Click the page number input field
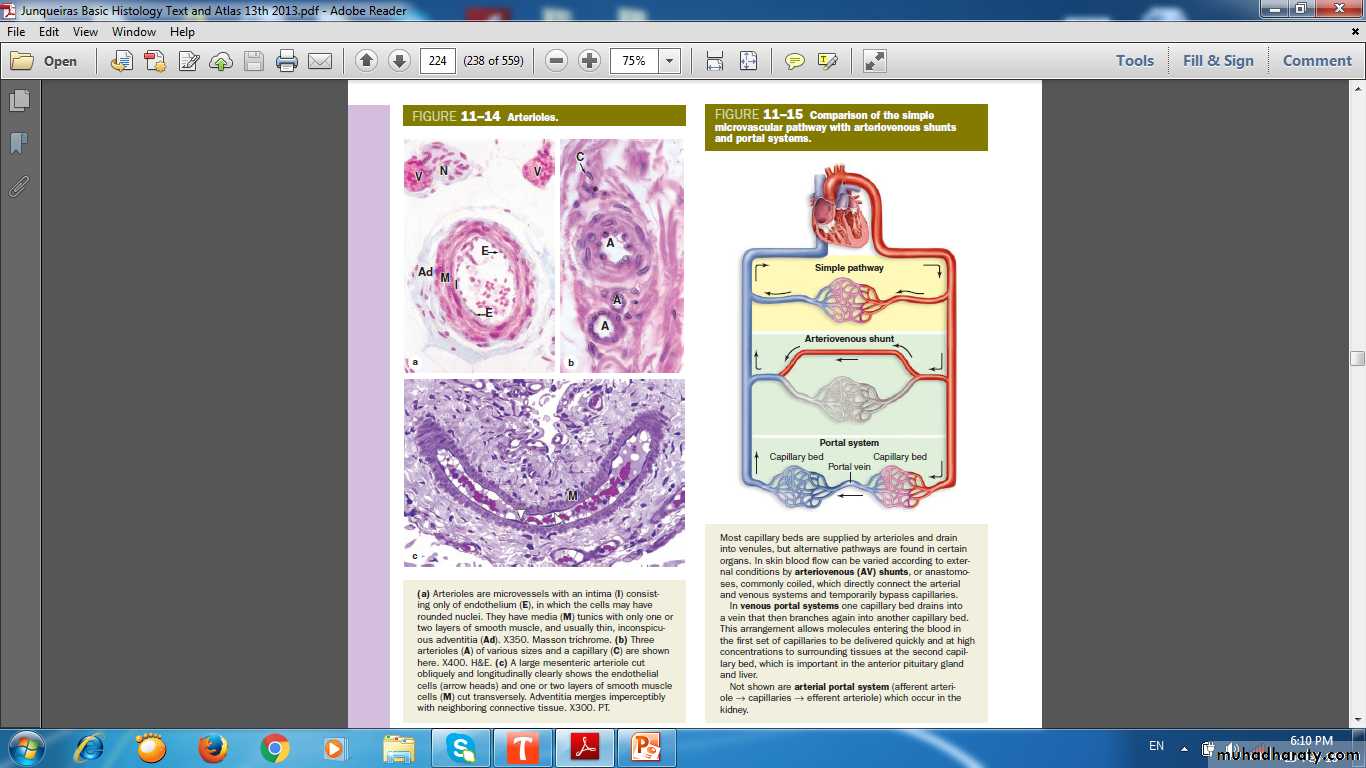 (x=437, y=61)
